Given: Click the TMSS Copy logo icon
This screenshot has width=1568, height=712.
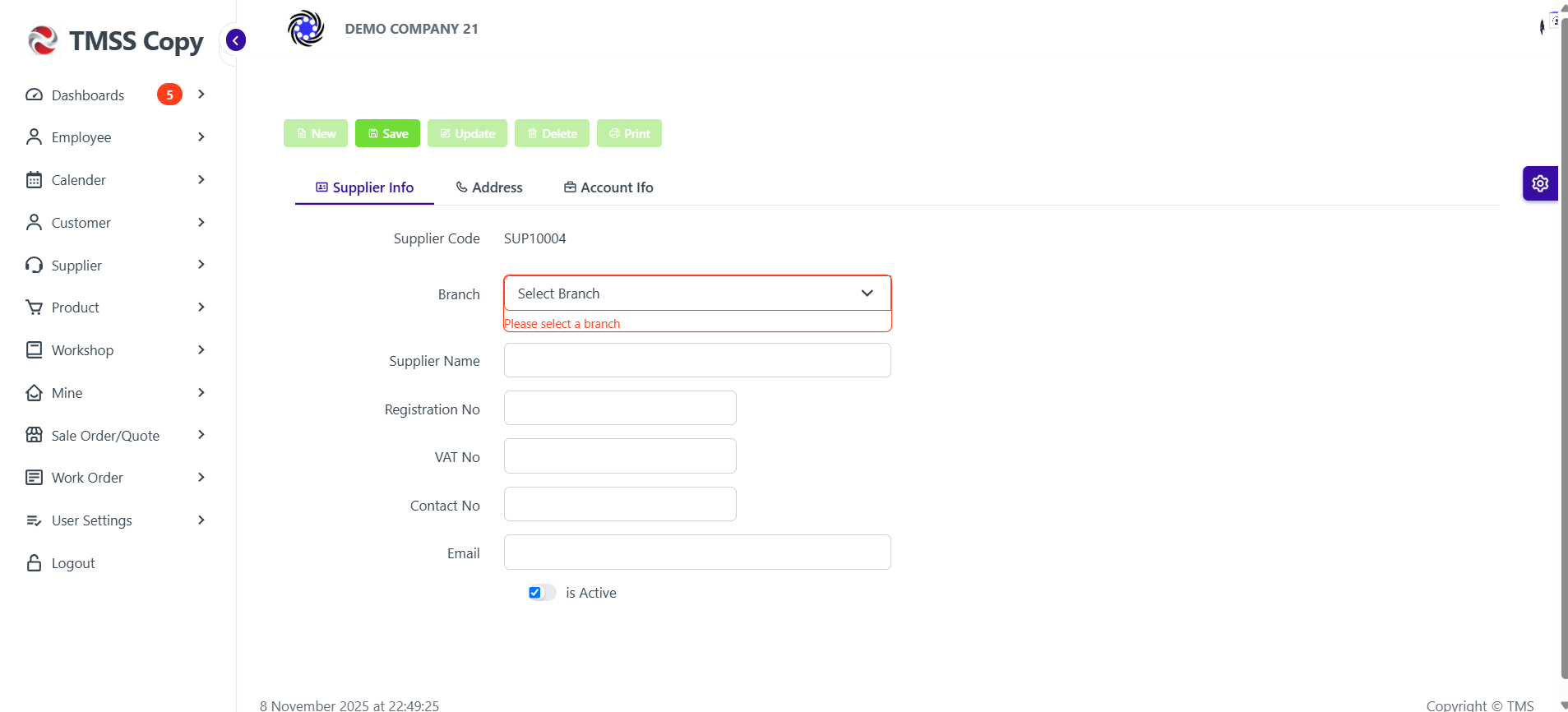Looking at the screenshot, I should point(43,40).
